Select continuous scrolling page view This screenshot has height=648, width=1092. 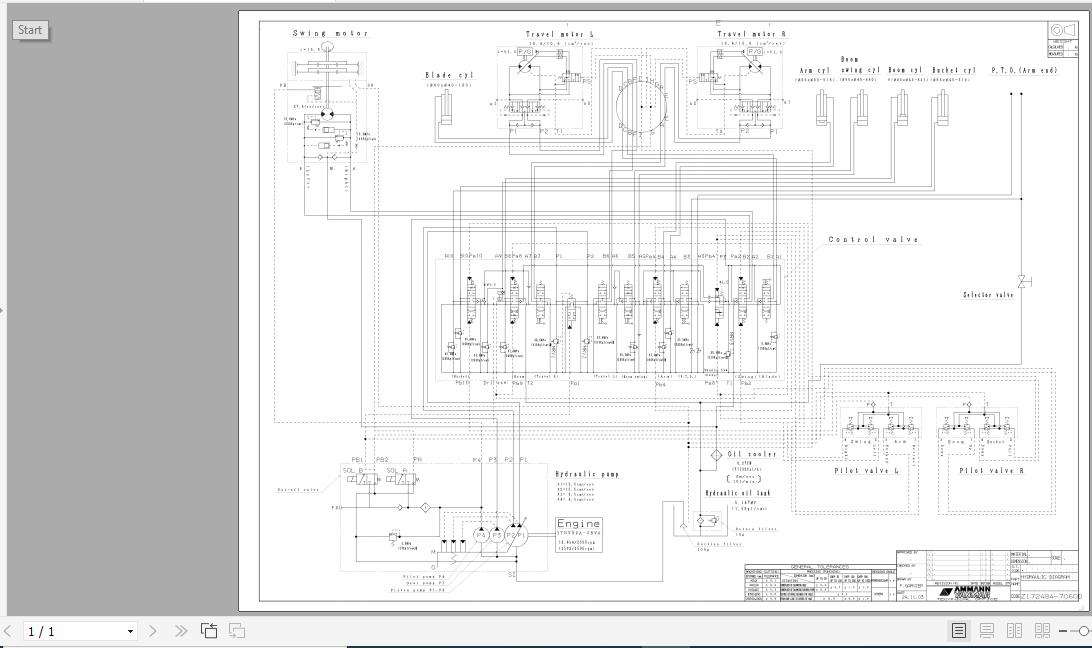coord(987,631)
